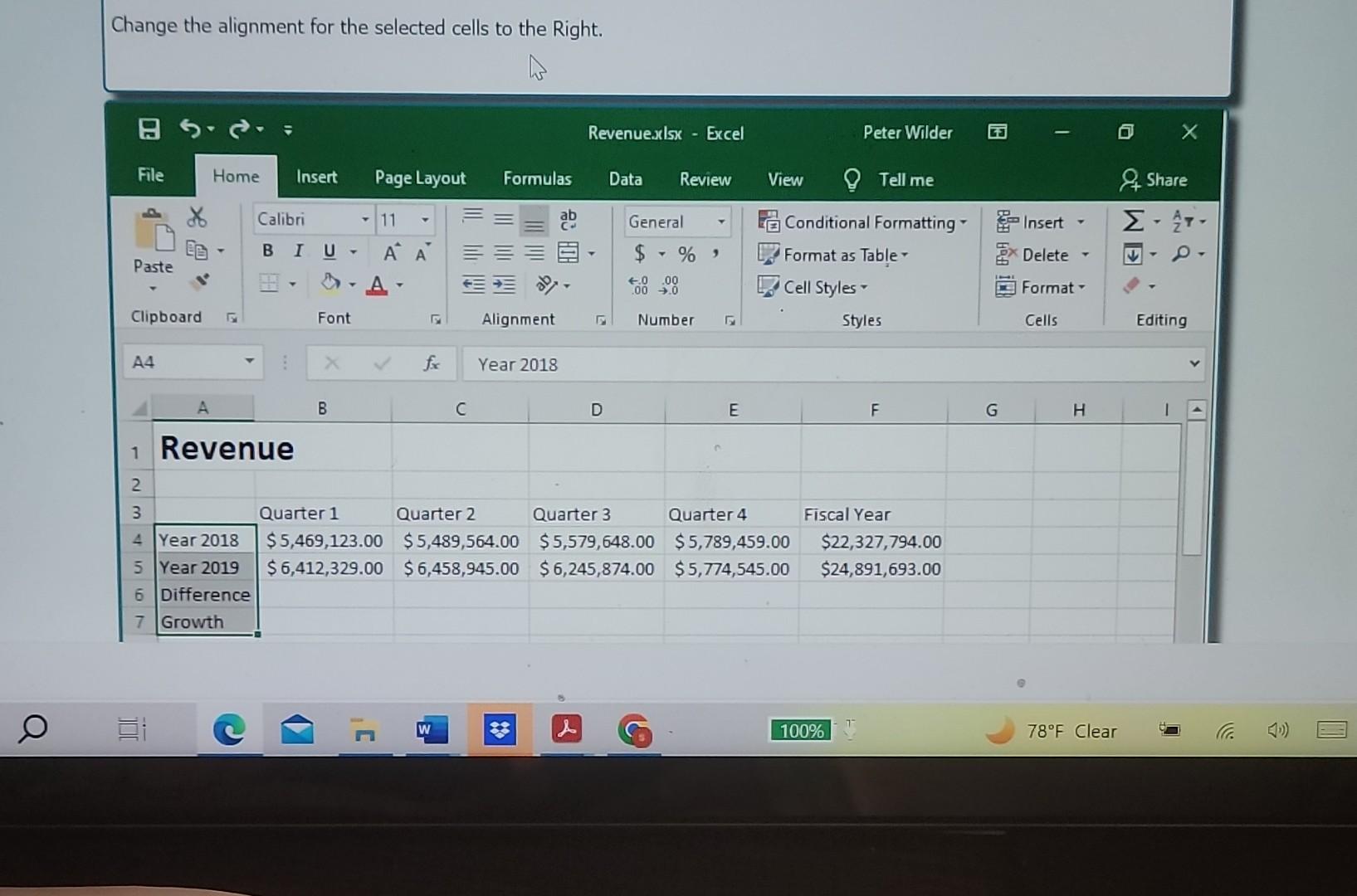Expand the formula bar with the chevron
Viewport: 1357px width, 896px height.
point(1193,363)
